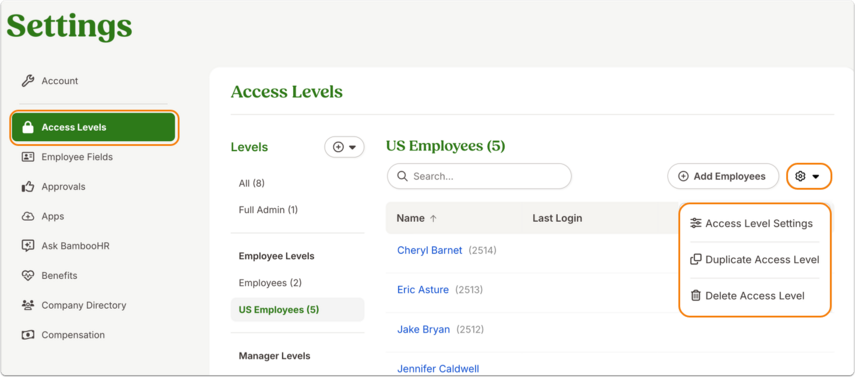Click the thumbs-up Approvals icon
This screenshot has height=377, width=855.
pos(27,187)
